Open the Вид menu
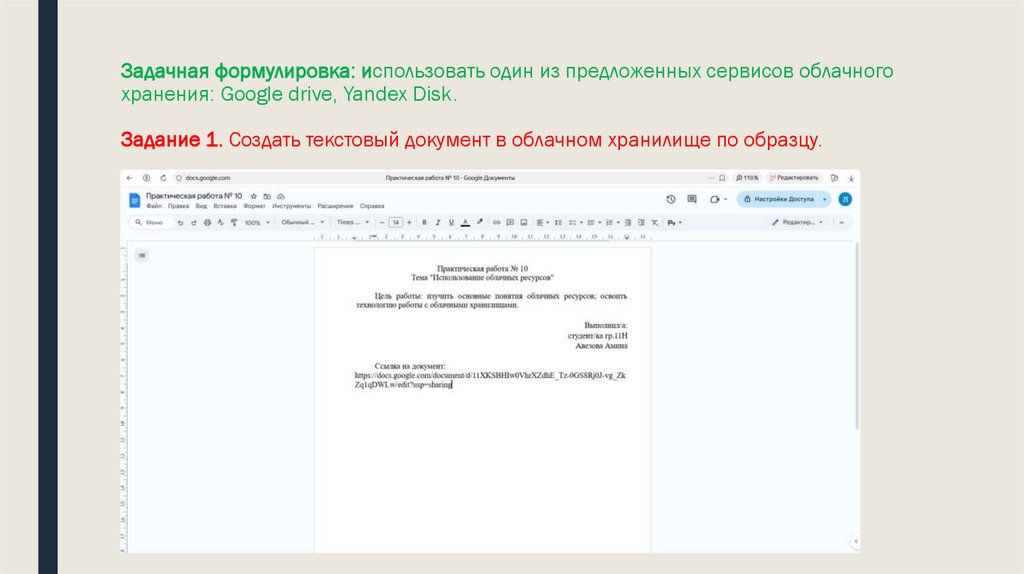This screenshot has height=574, width=1024. (201, 206)
